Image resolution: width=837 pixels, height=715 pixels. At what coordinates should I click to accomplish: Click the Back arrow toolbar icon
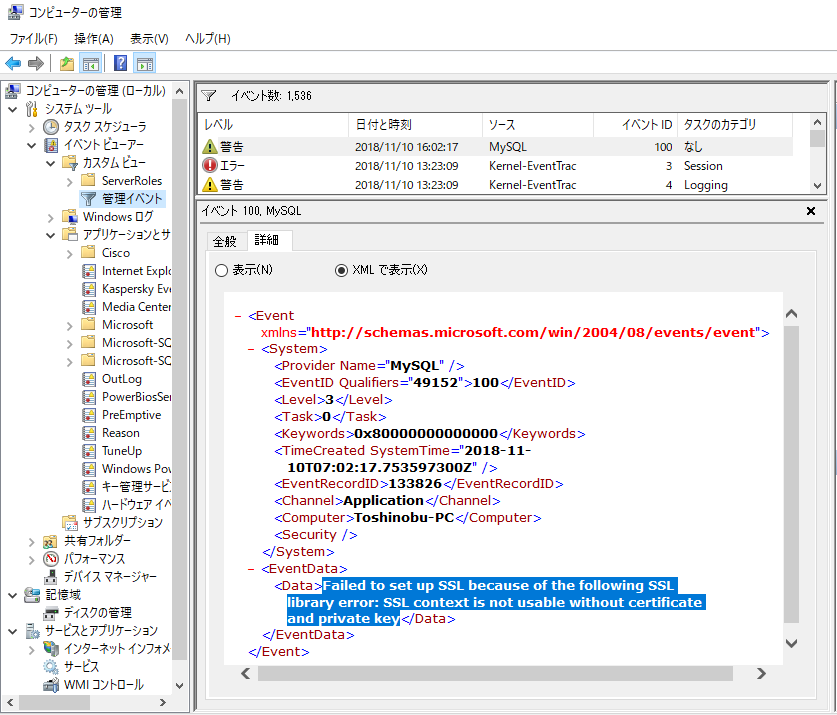pyautogui.click(x=13, y=64)
